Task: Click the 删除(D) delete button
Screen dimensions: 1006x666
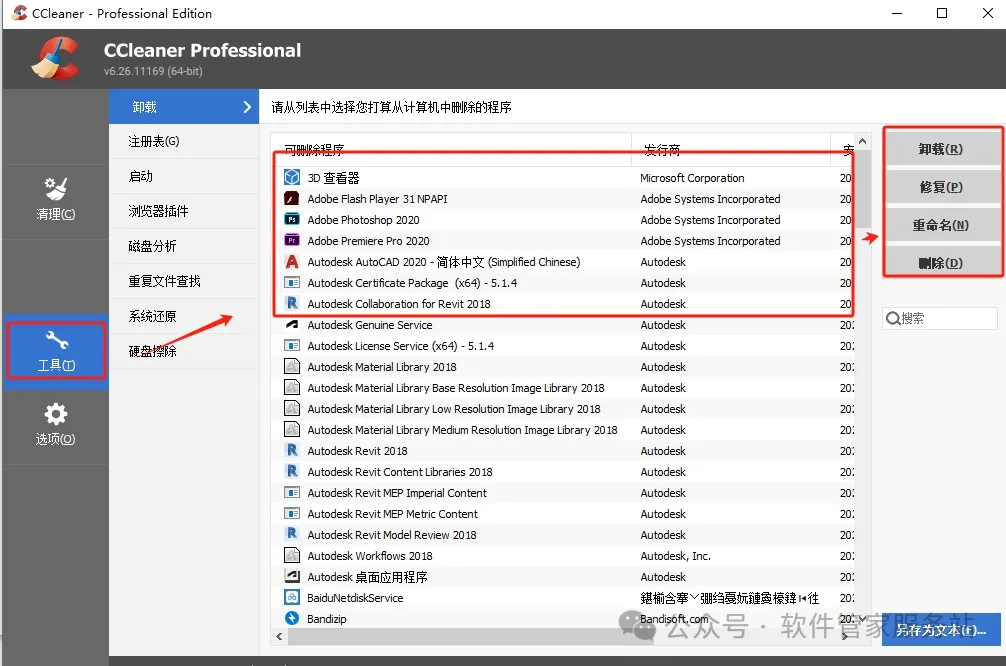Action: point(941,262)
